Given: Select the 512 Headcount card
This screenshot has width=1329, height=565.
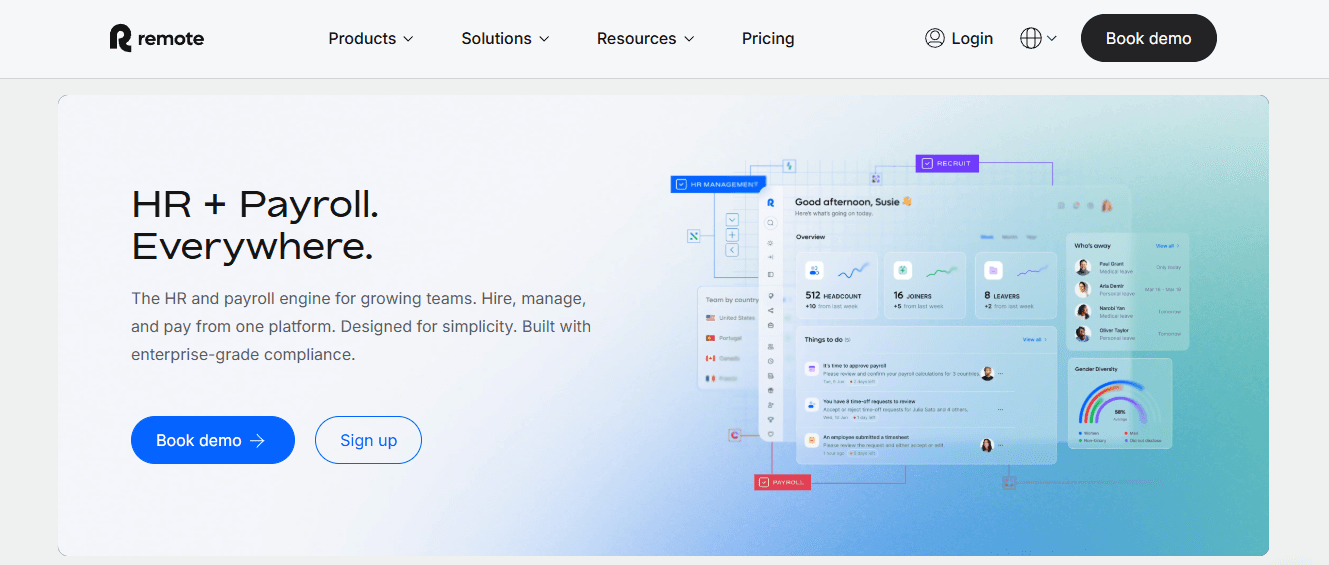Looking at the screenshot, I should (x=837, y=285).
